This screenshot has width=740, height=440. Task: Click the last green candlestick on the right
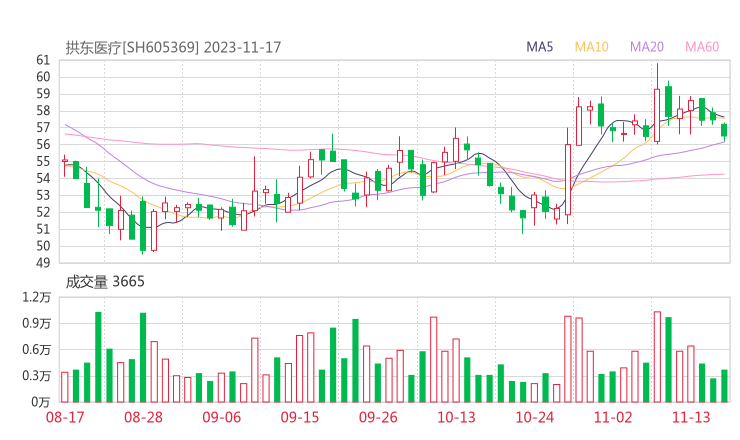click(x=724, y=132)
